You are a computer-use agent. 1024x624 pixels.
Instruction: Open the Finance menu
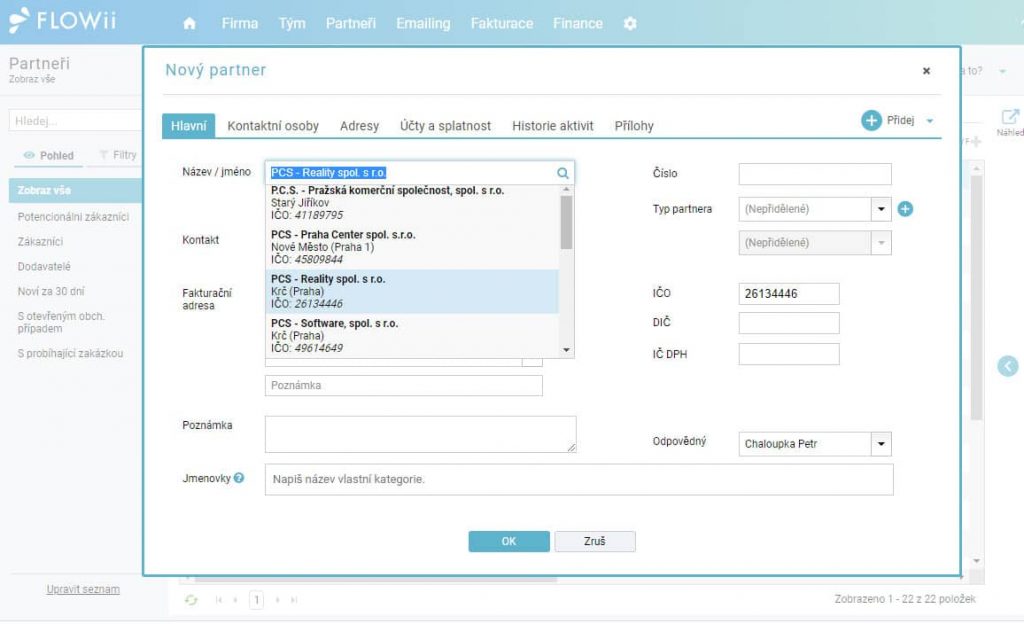click(x=578, y=23)
